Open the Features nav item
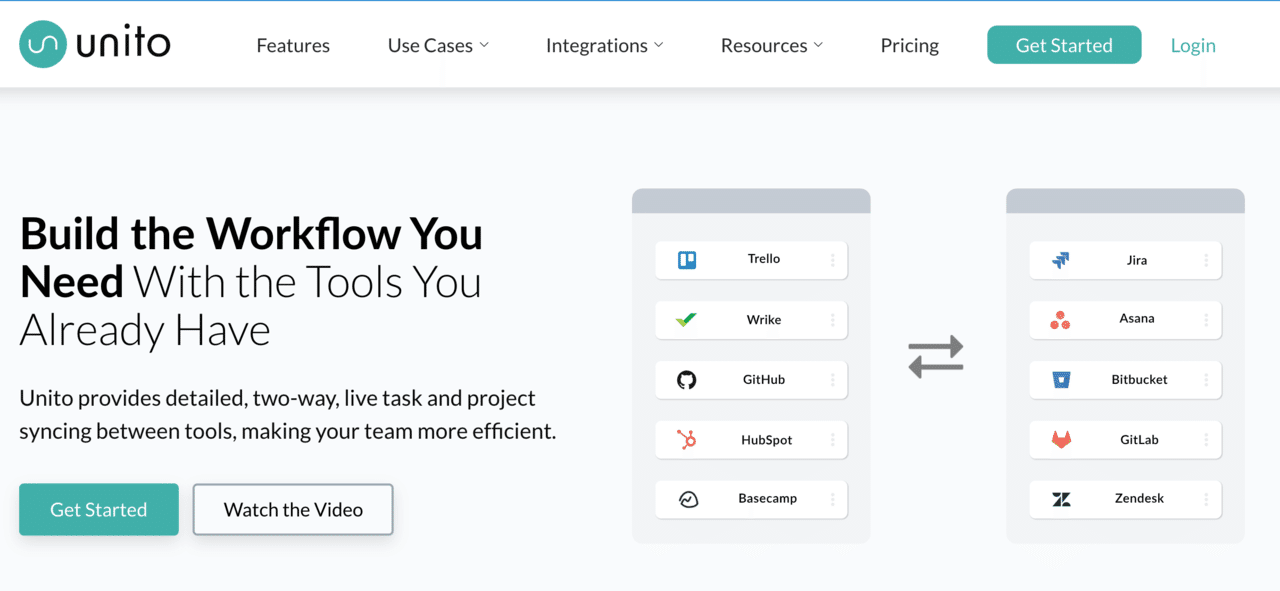 coord(293,45)
